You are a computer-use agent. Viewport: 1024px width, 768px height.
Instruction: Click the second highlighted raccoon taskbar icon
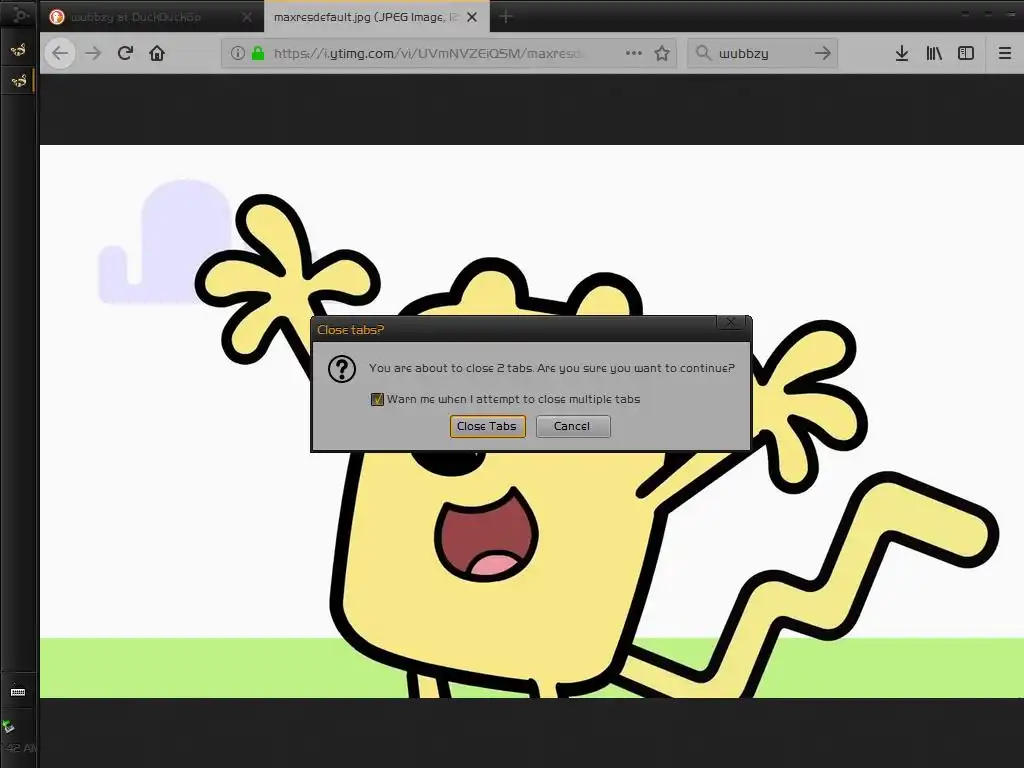[x=19, y=81]
